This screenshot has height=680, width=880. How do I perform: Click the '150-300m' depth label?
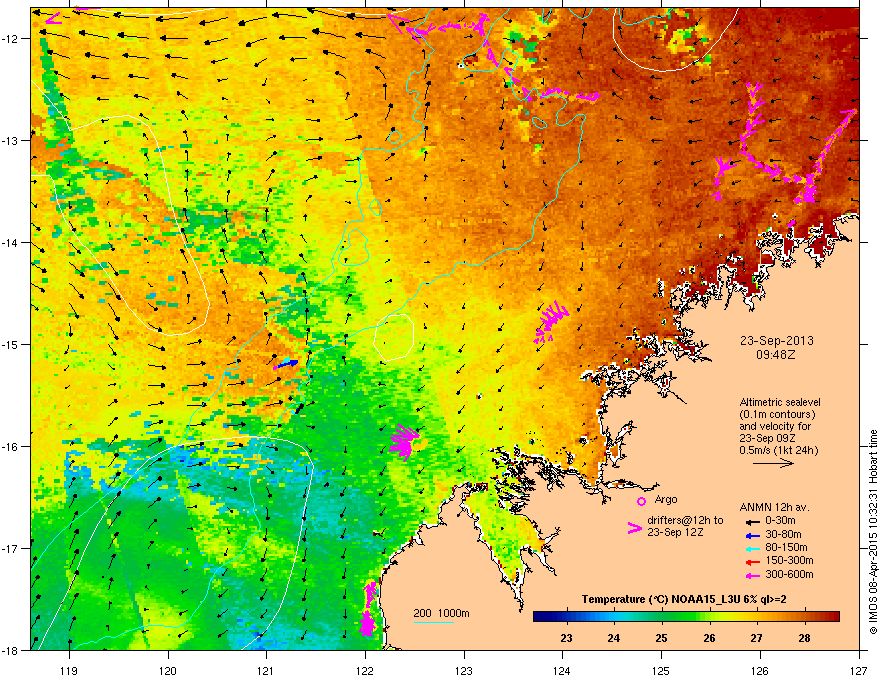point(789,560)
